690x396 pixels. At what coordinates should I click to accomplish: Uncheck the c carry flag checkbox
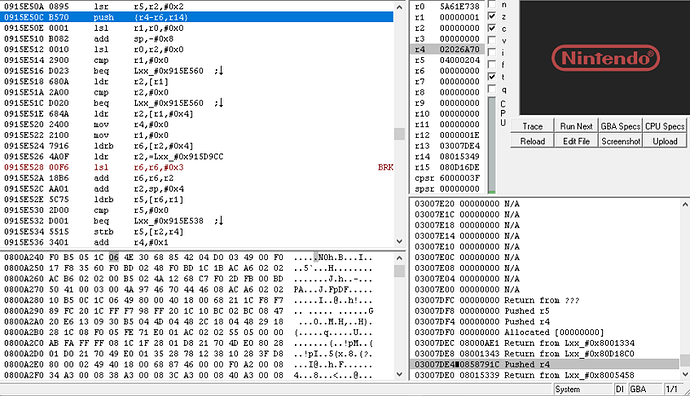tap(492, 28)
